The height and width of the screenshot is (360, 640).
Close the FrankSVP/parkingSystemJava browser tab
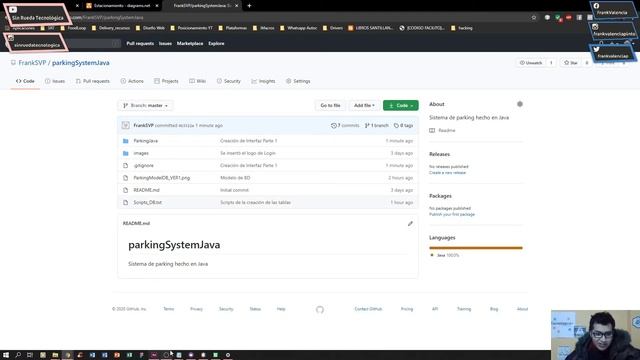[x=236, y=6]
